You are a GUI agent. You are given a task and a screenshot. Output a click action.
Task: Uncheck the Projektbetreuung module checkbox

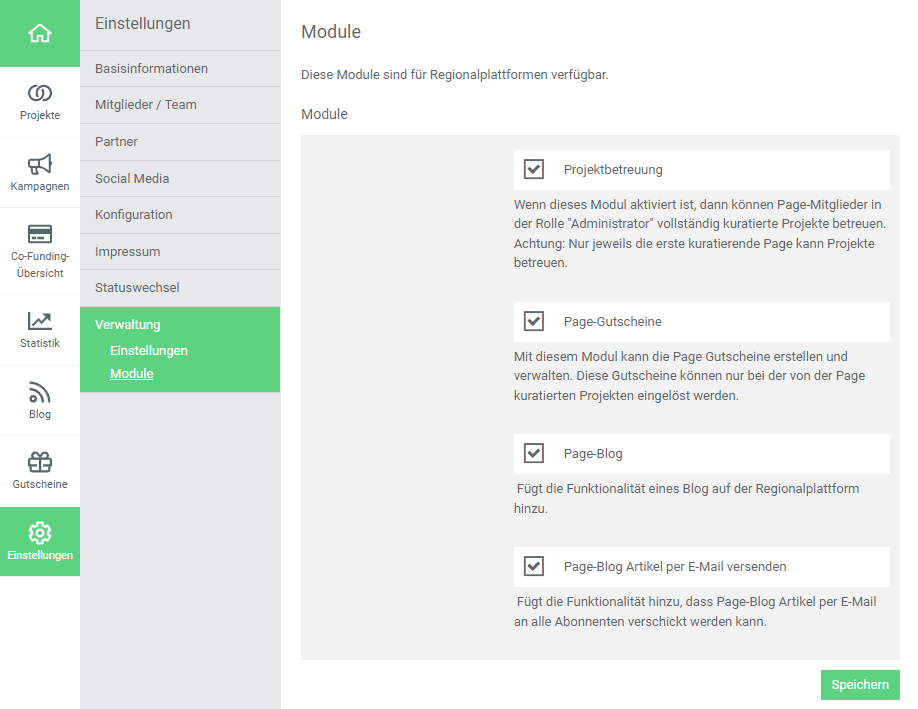click(x=534, y=169)
